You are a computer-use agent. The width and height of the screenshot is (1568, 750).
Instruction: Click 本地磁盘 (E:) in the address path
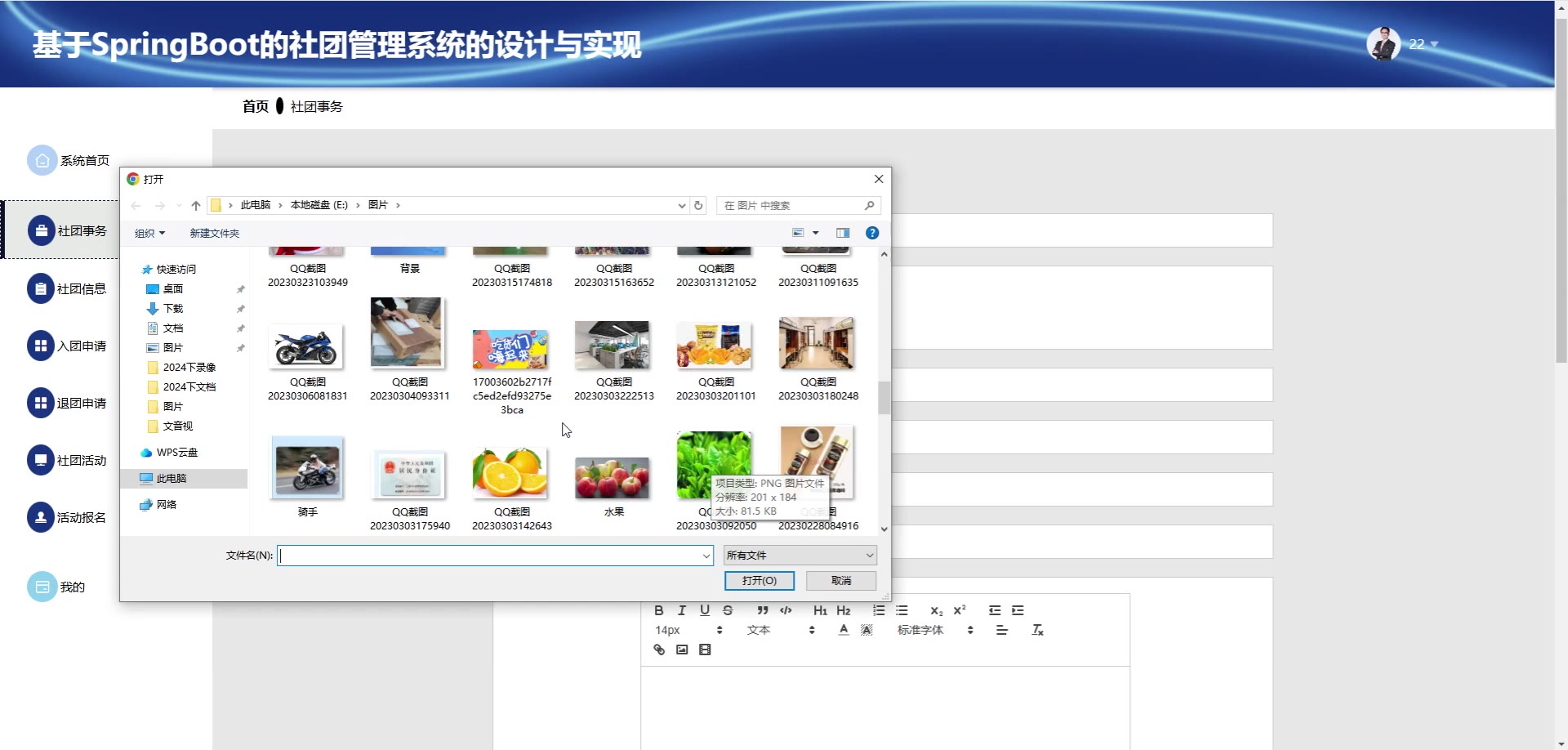pos(319,205)
